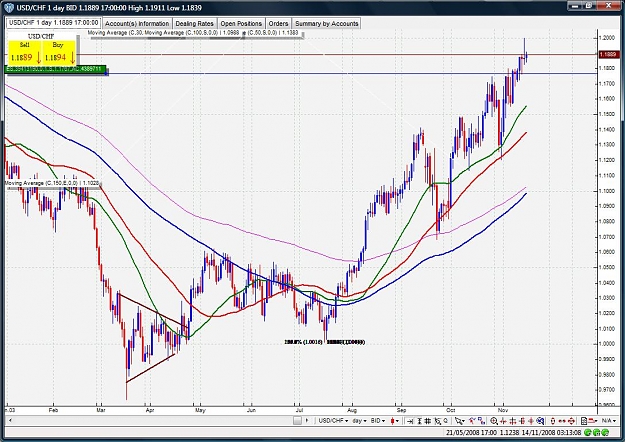The image size is (625, 442).
Task: Click the 14/11/2008 03:13:08 clock text
Action: pos(551,432)
